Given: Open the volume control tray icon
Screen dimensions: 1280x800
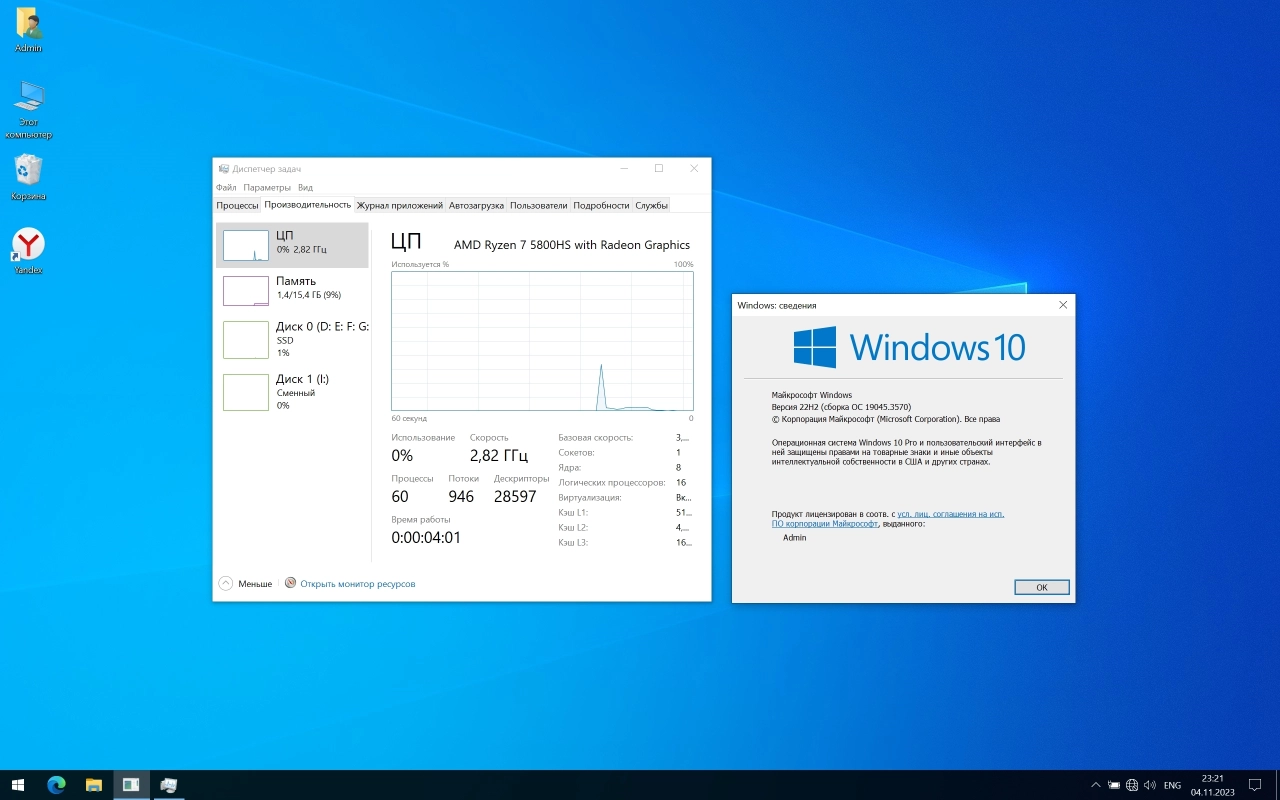Looking at the screenshot, I should 1150,785.
